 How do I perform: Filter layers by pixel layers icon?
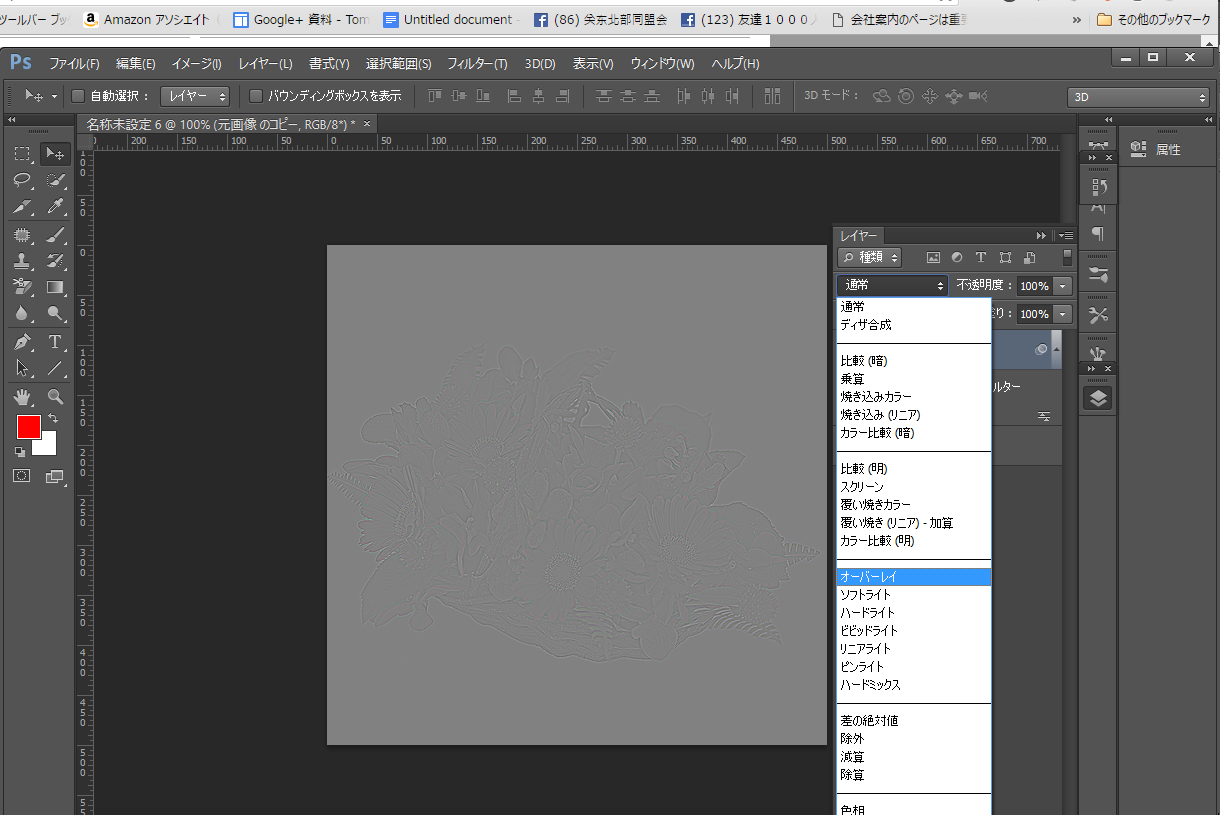(934, 257)
